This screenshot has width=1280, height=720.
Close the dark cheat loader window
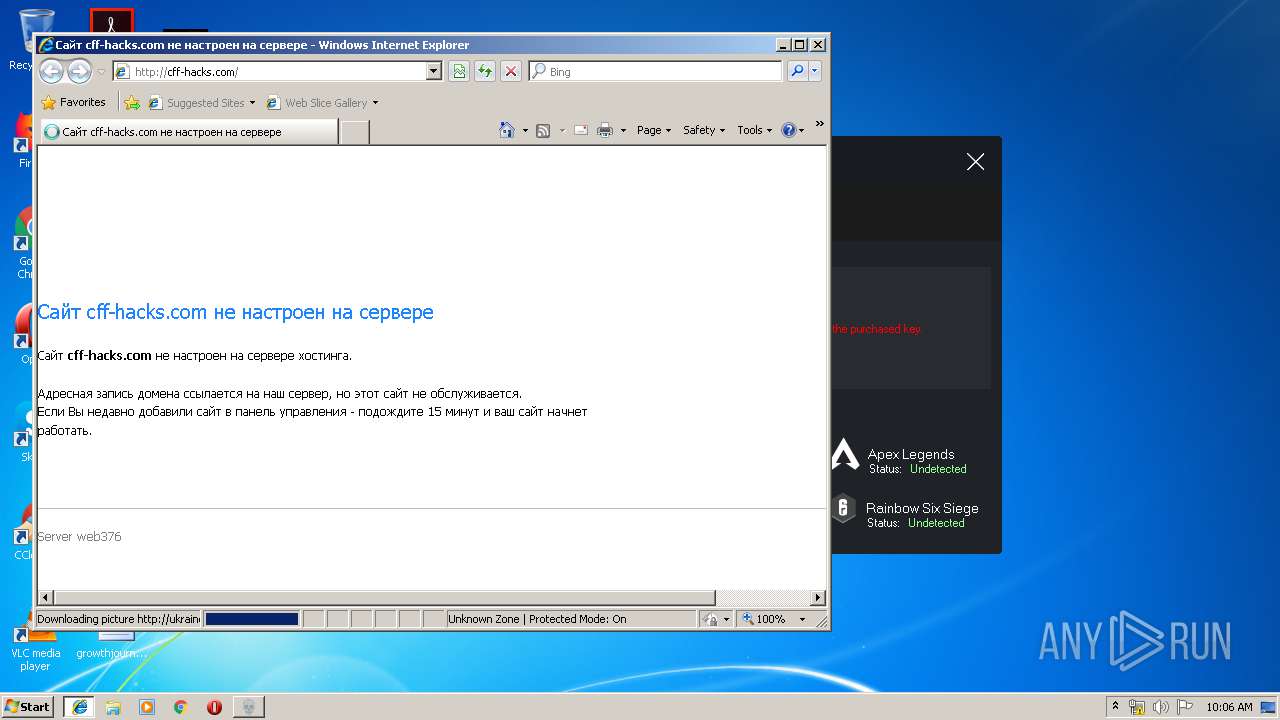pyautogui.click(x=976, y=162)
